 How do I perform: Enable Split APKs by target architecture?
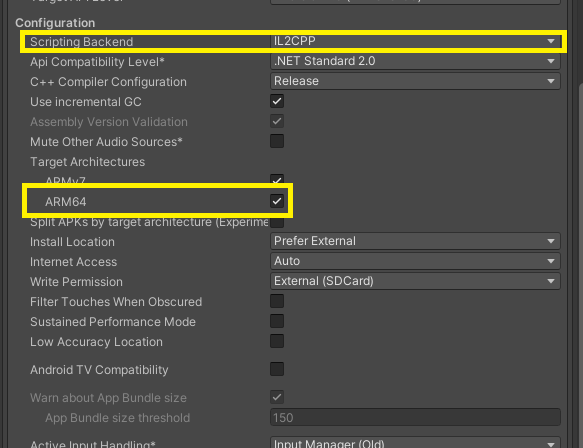277,223
